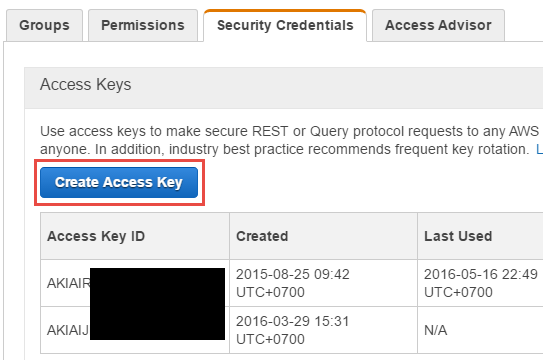This screenshot has height=360, width=543.
Task: Click the UTC+0700 text under 2016-05-16
Action: click(459, 292)
